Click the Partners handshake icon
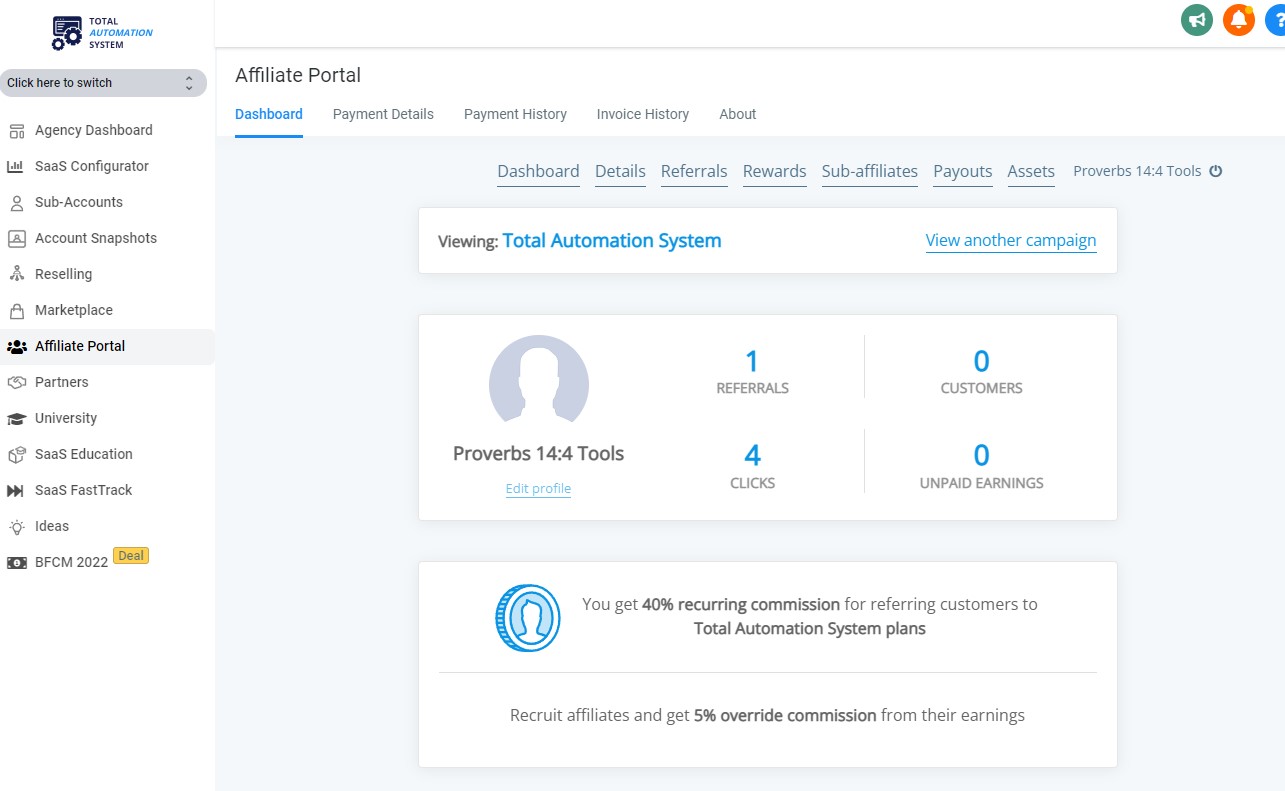 point(16,382)
